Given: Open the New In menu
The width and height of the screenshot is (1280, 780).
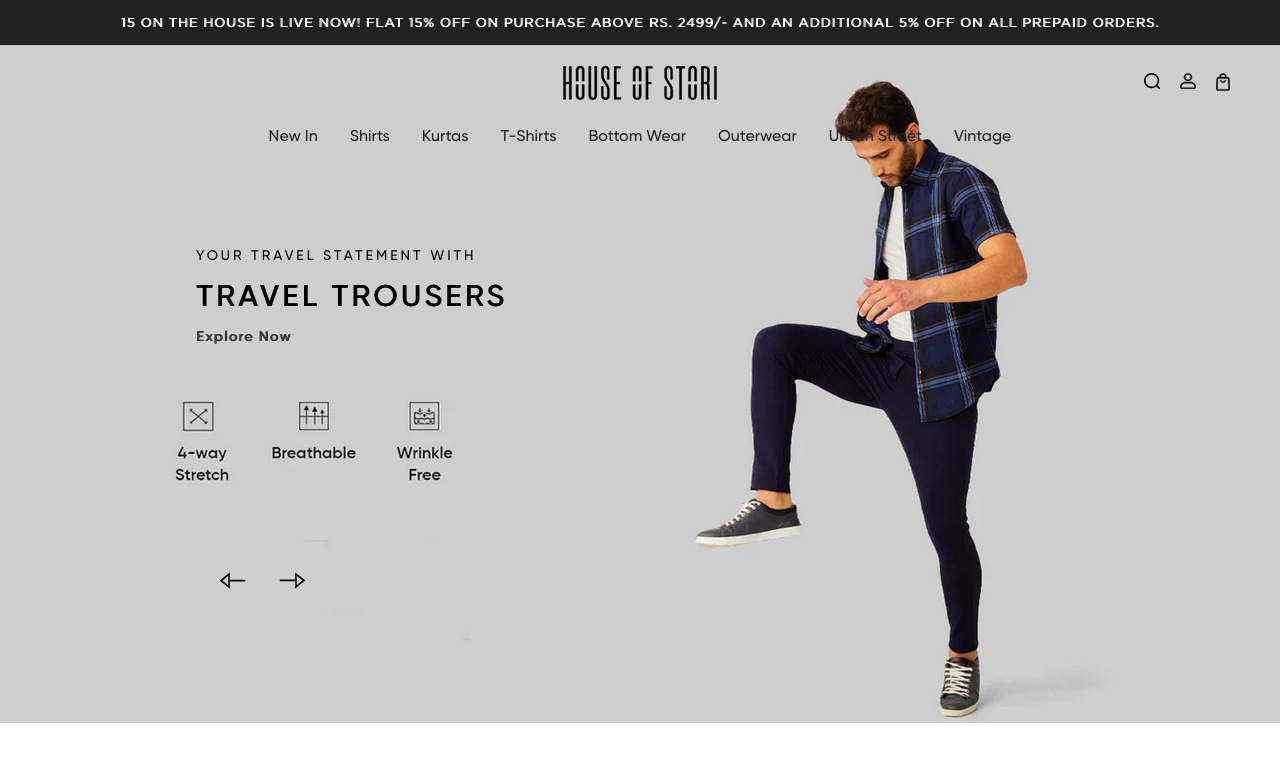Looking at the screenshot, I should point(293,136).
